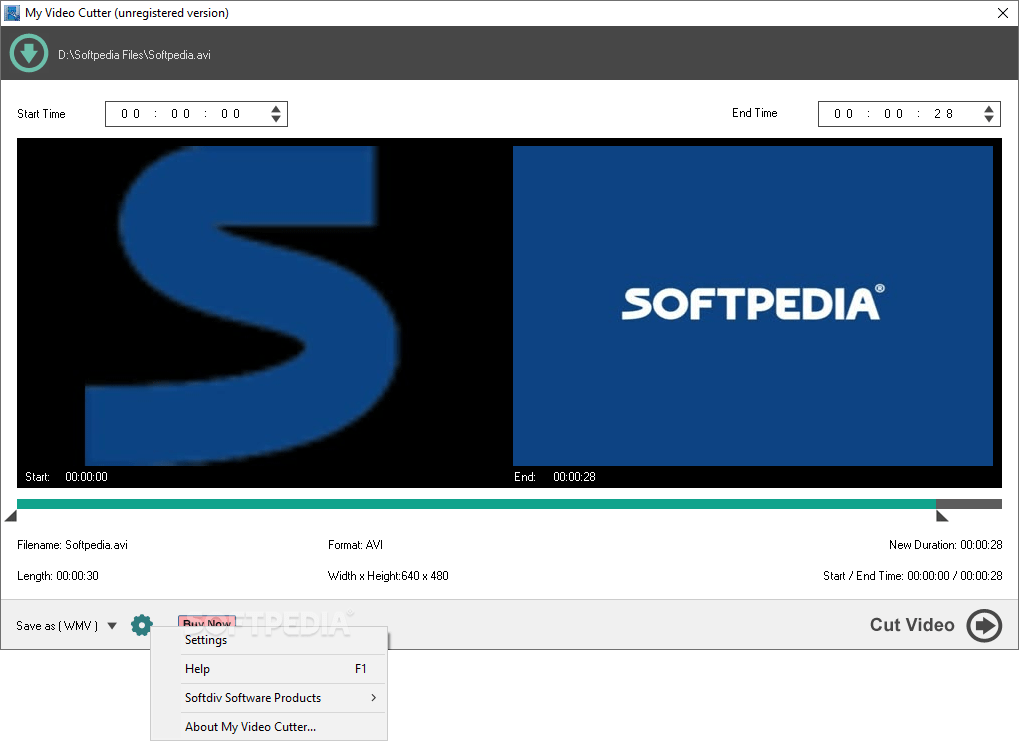Click the teal gear settings icon

click(x=141, y=624)
